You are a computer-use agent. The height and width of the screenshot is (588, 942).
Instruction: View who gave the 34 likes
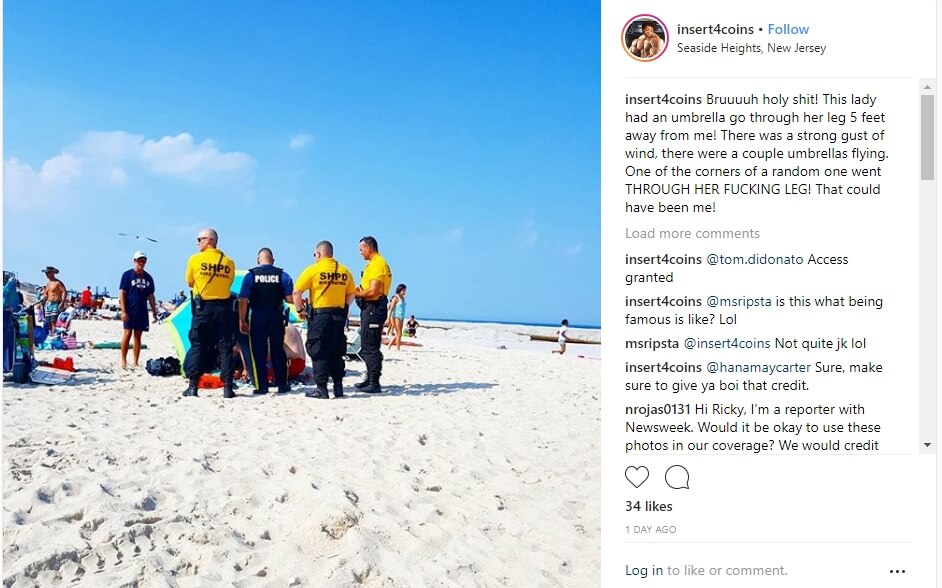point(648,506)
